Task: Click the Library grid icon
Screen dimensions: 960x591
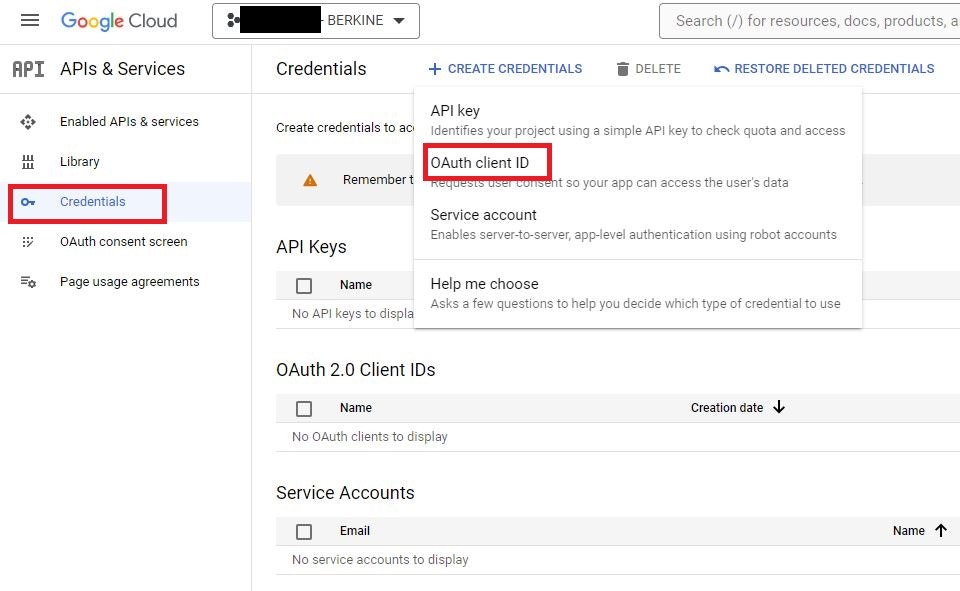Action: point(28,162)
